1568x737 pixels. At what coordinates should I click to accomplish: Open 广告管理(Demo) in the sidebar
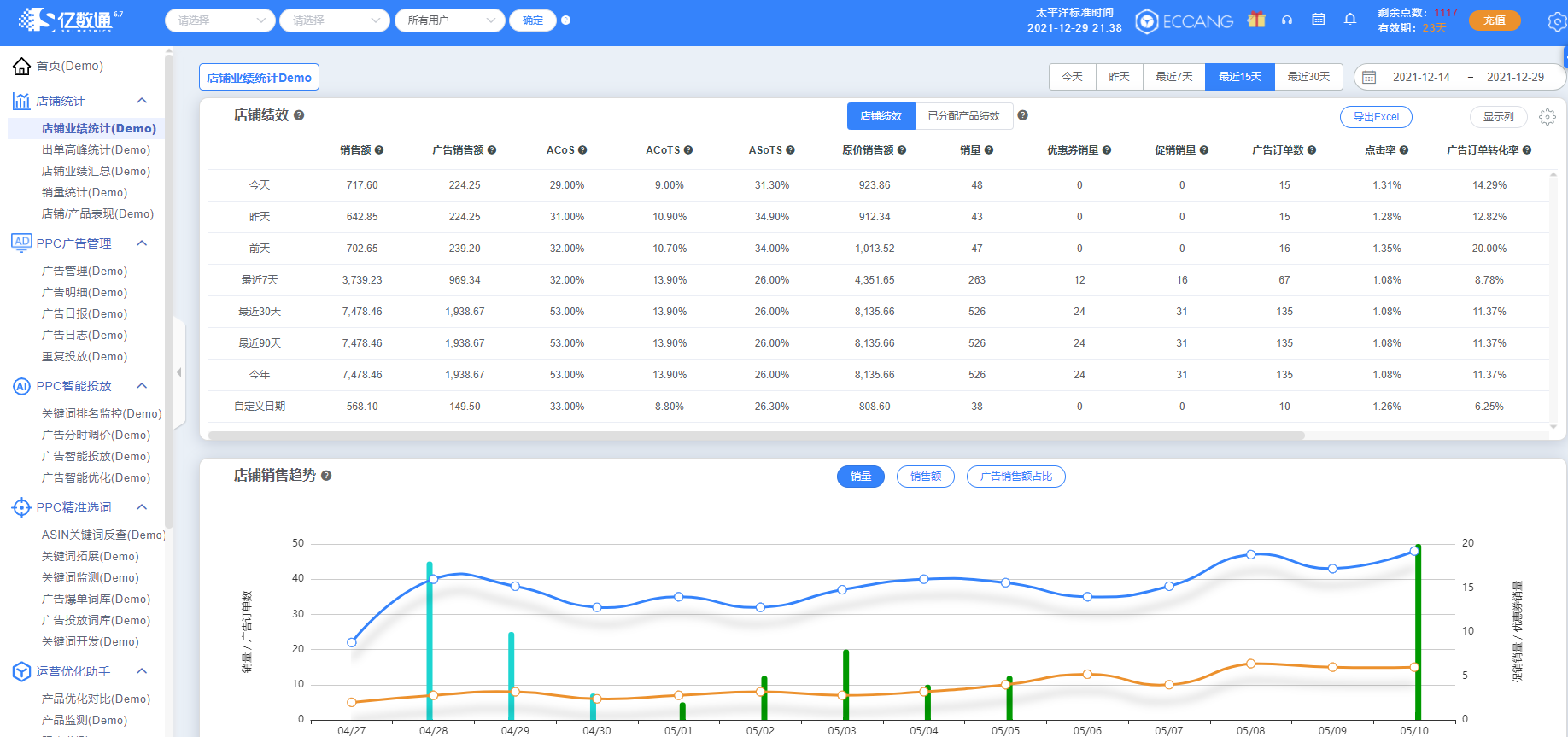tap(85, 271)
